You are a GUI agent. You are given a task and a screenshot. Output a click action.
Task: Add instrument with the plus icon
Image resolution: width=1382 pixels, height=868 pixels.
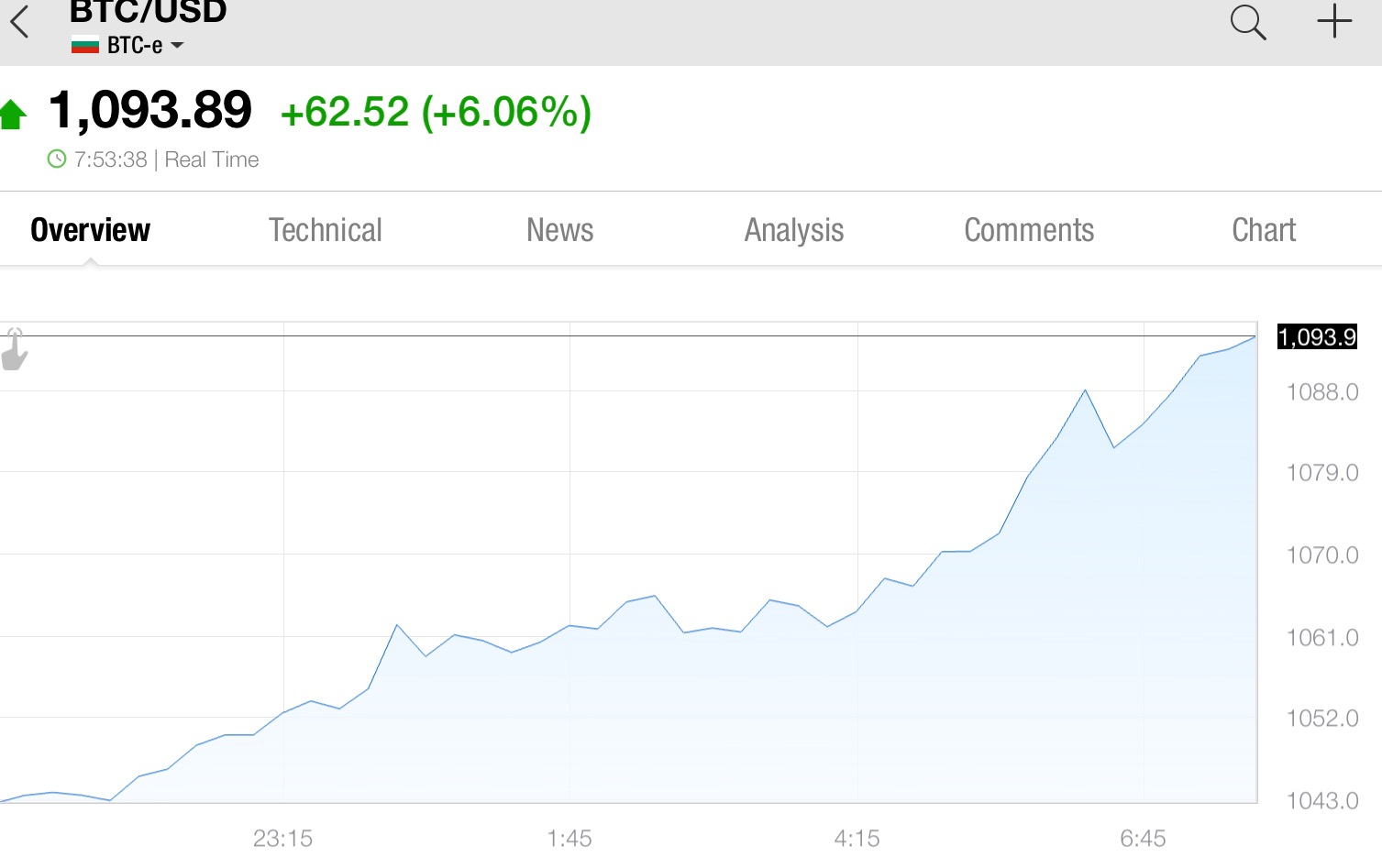(x=1334, y=21)
